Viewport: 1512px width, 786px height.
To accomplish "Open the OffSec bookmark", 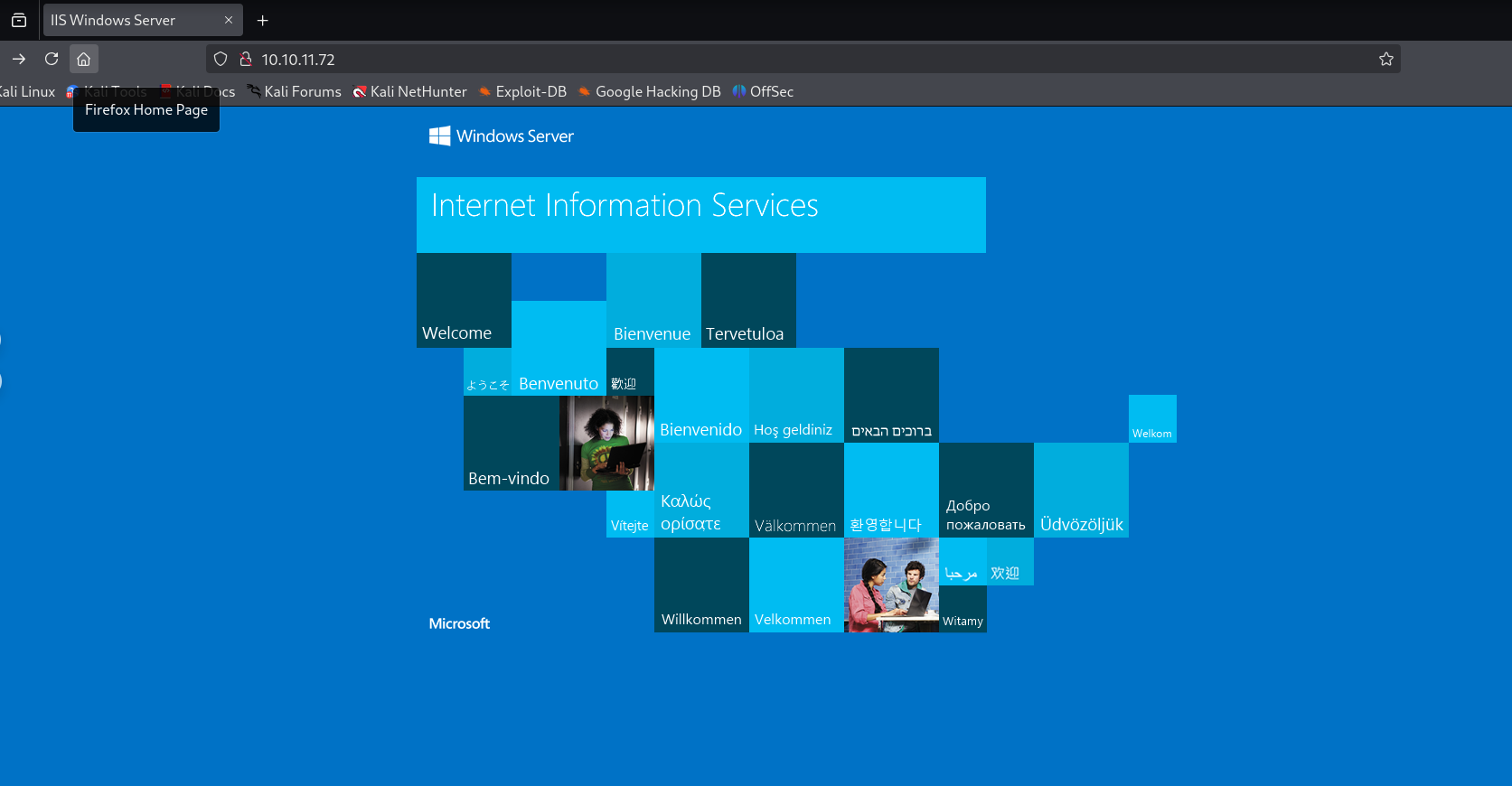I will coord(763,92).
